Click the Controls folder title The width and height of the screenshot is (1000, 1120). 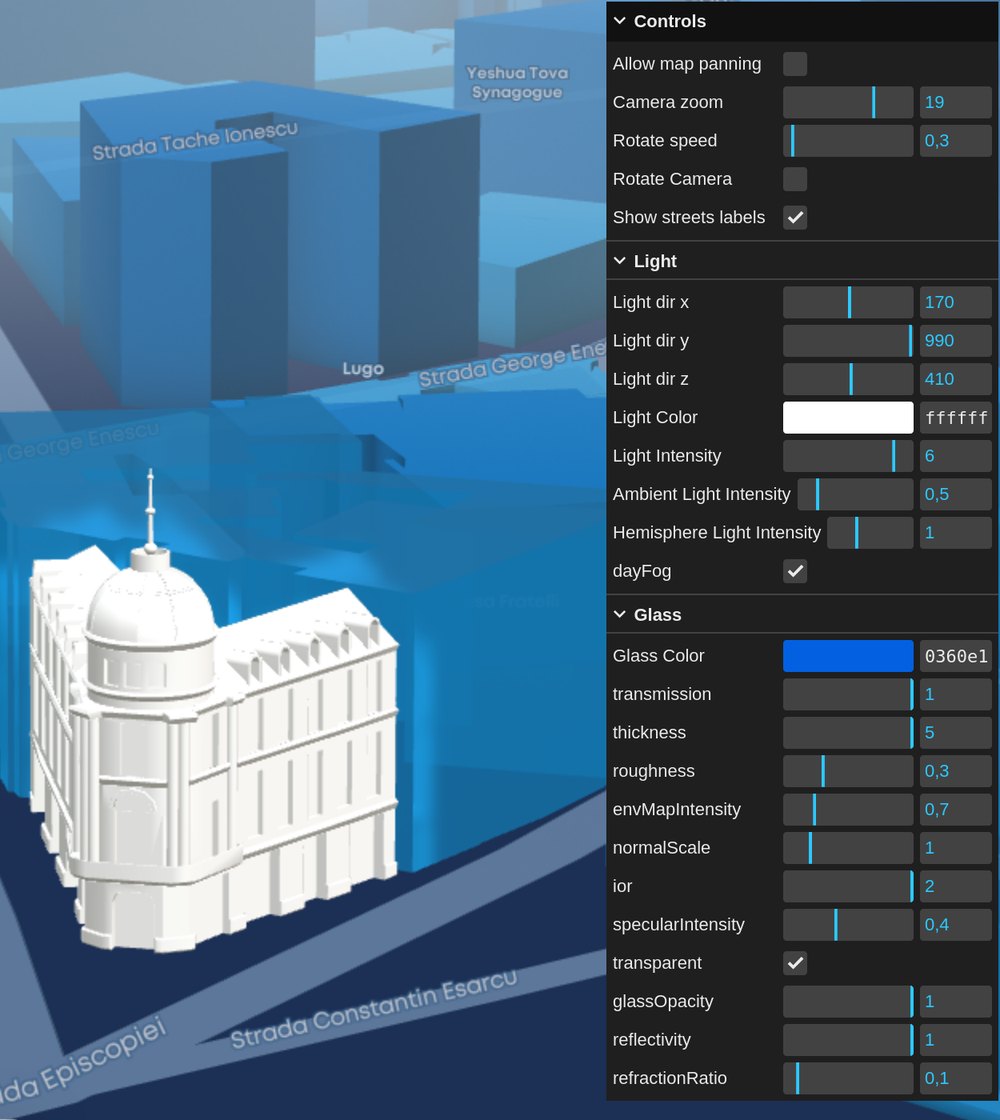(x=669, y=21)
